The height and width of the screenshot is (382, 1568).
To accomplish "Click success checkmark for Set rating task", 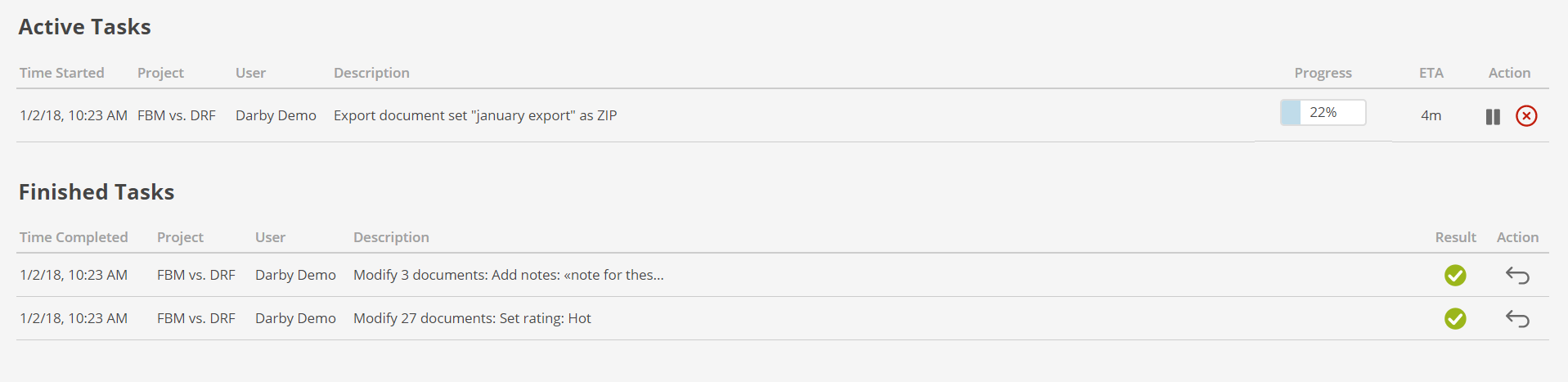I will tap(1455, 319).
